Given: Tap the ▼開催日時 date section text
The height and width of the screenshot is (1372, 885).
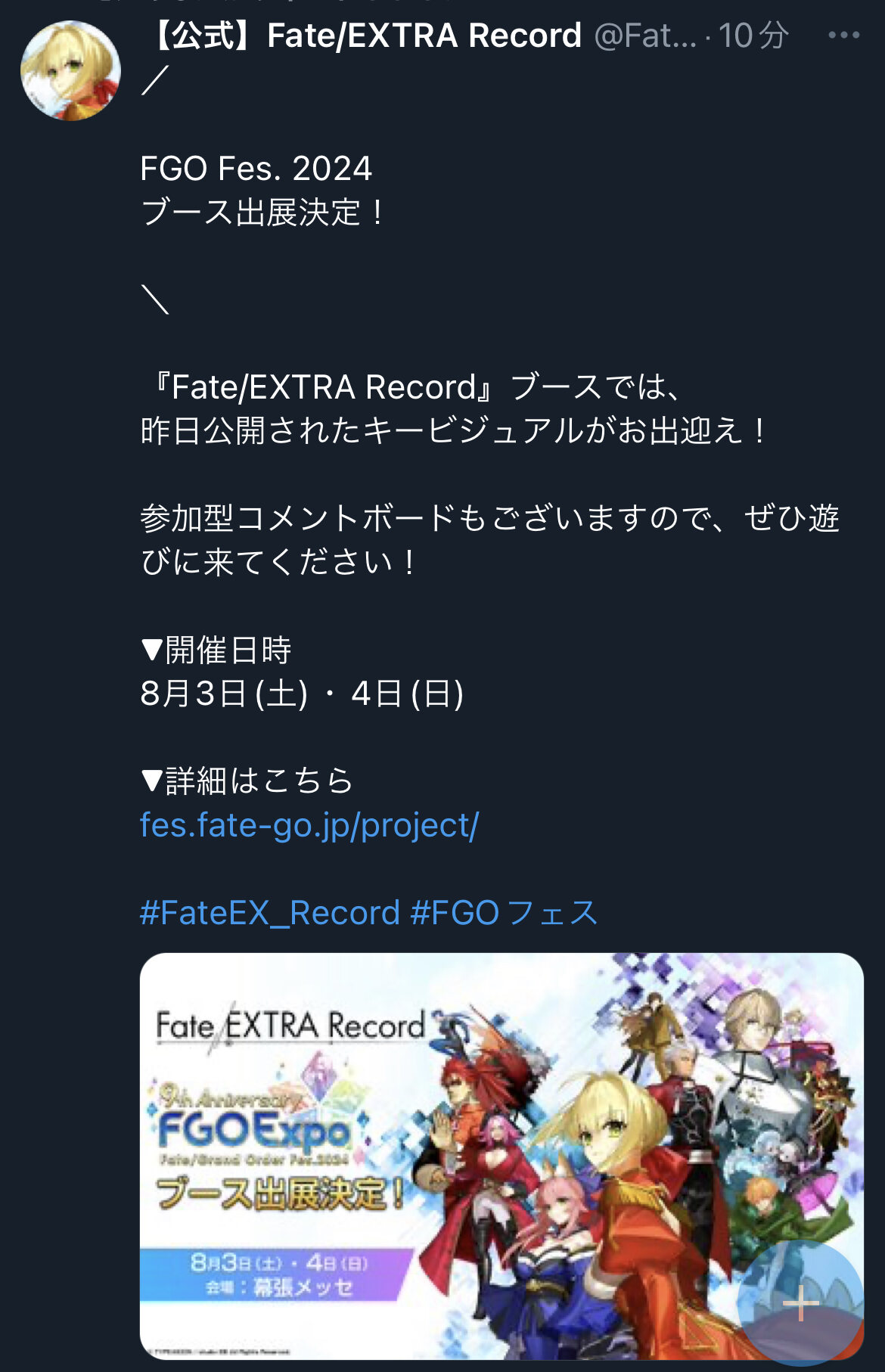Looking at the screenshot, I should point(216,650).
